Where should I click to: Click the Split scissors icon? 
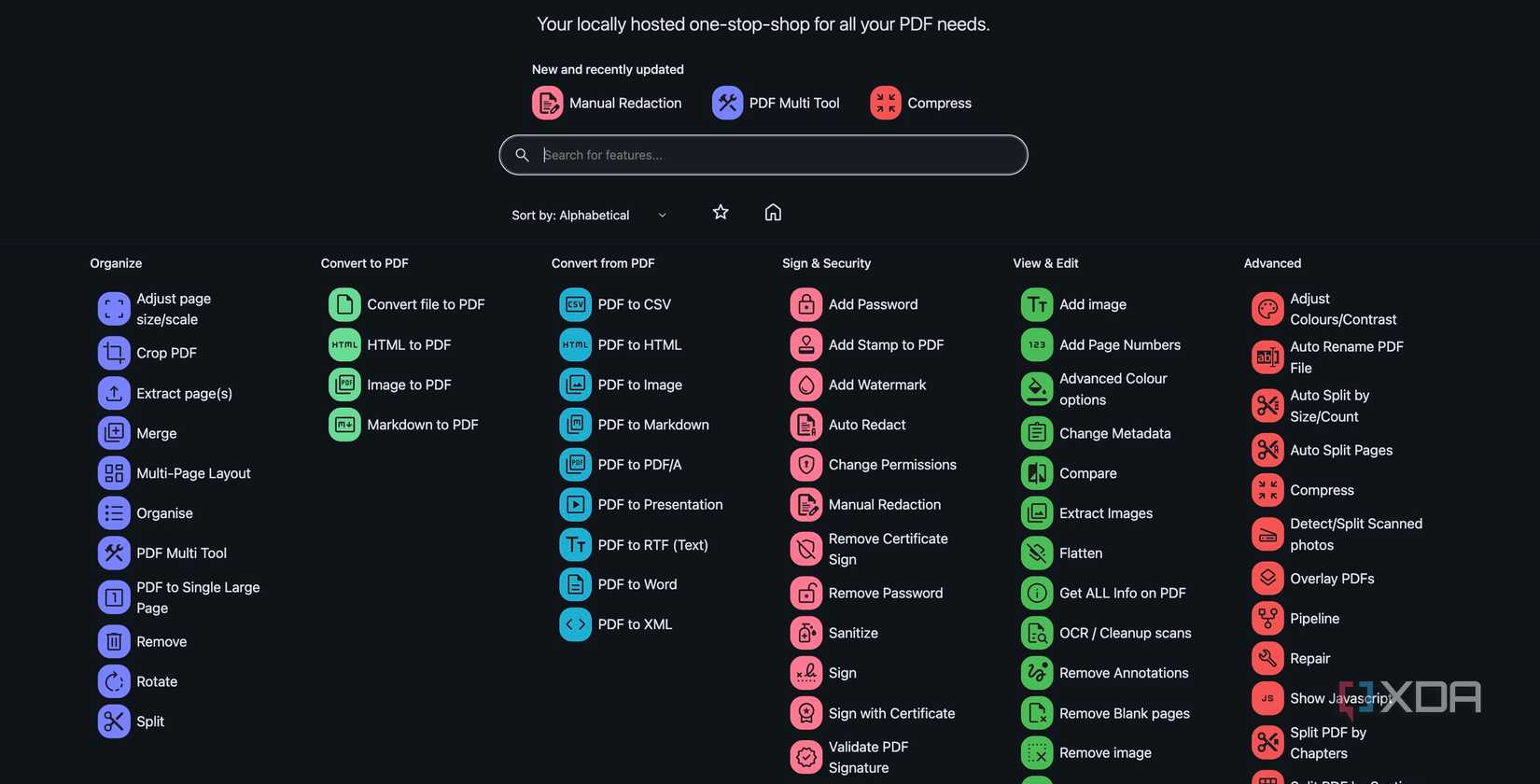pyautogui.click(x=114, y=721)
